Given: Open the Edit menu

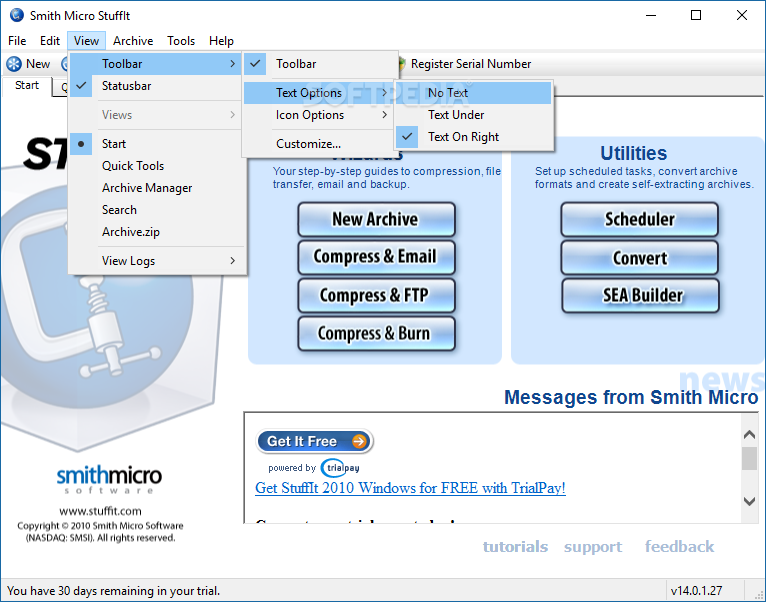Looking at the screenshot, I should click(x=50, y=41).
